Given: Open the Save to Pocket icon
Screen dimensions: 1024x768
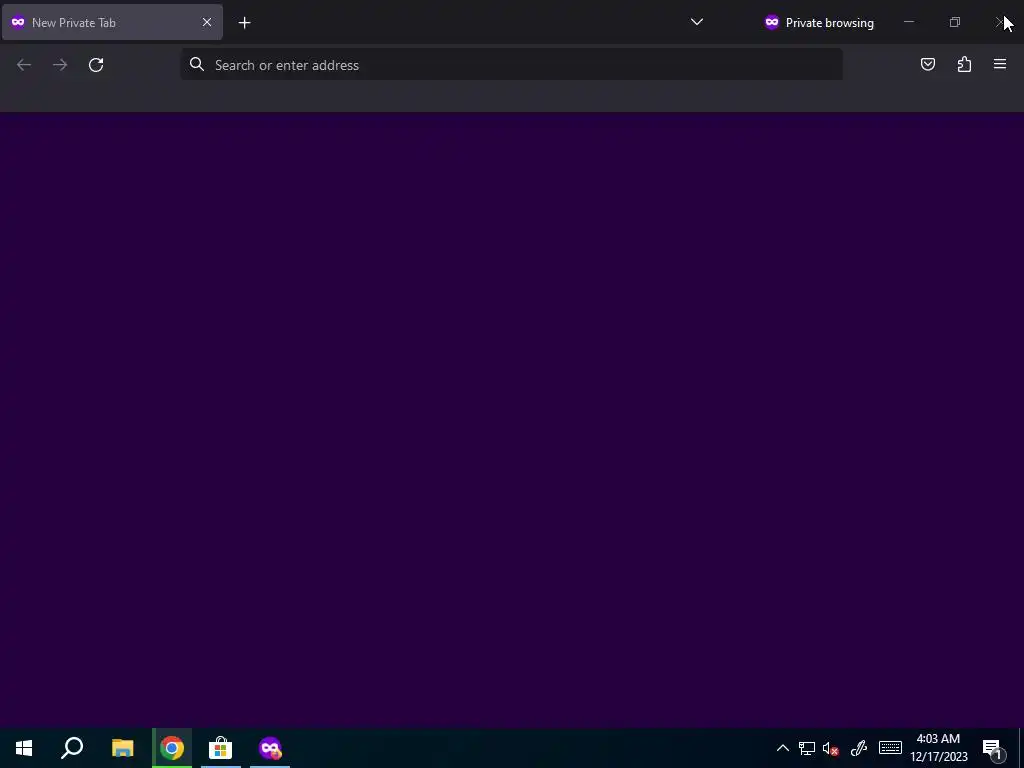Looking at the screenshot, I should [927, 64].
